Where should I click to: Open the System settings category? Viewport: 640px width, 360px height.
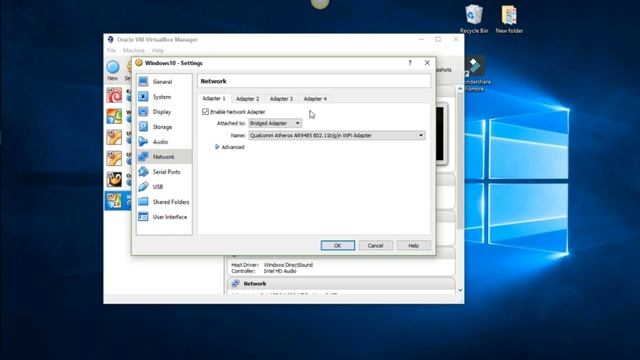tap(164, 97)
